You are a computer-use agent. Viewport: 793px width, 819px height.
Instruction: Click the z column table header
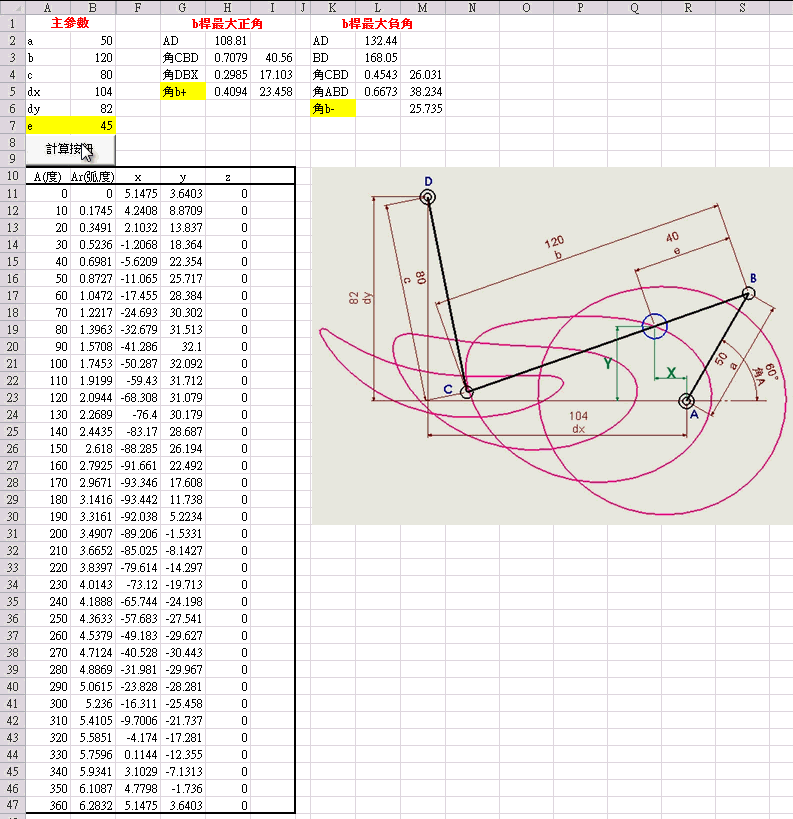click(x=228, y=177)
